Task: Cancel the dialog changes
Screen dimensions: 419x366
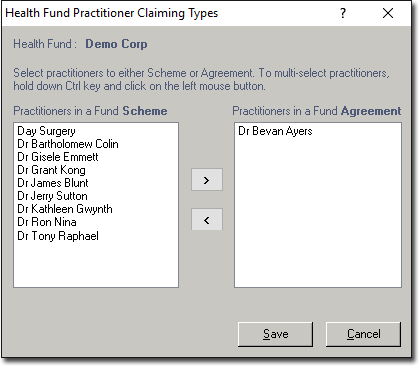Action: tap(363, 334)
